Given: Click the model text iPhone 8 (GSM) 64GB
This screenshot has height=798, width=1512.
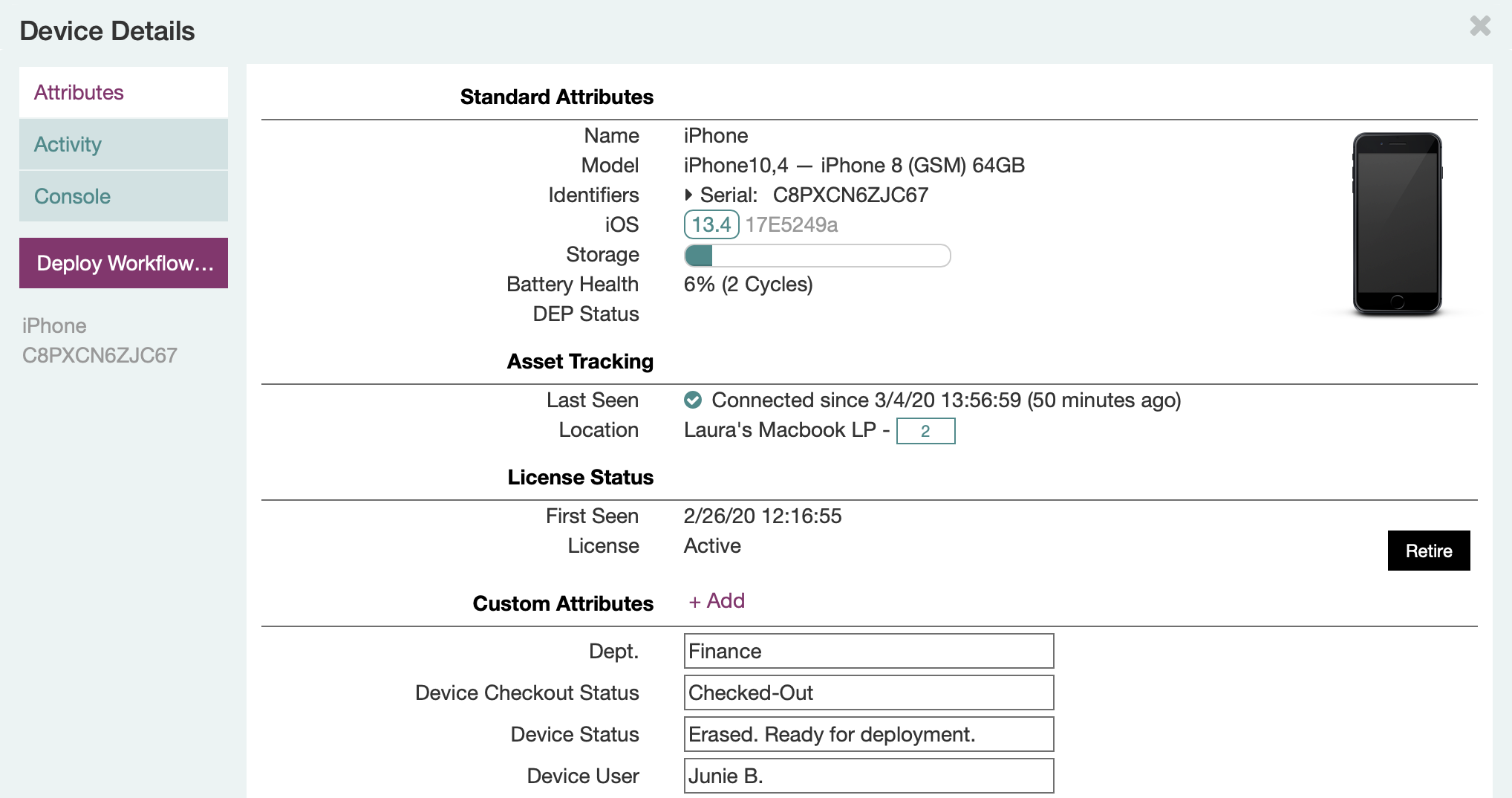Looking at the screenshot, I should [922, 165].
